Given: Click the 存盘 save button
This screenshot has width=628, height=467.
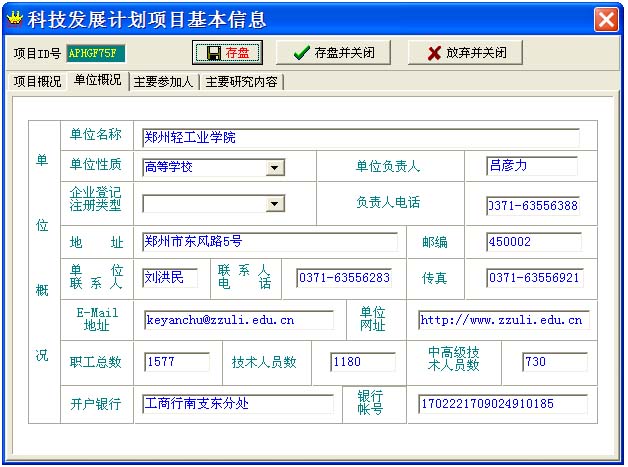Looking at the screenshot, I should (x=227, y=53).
